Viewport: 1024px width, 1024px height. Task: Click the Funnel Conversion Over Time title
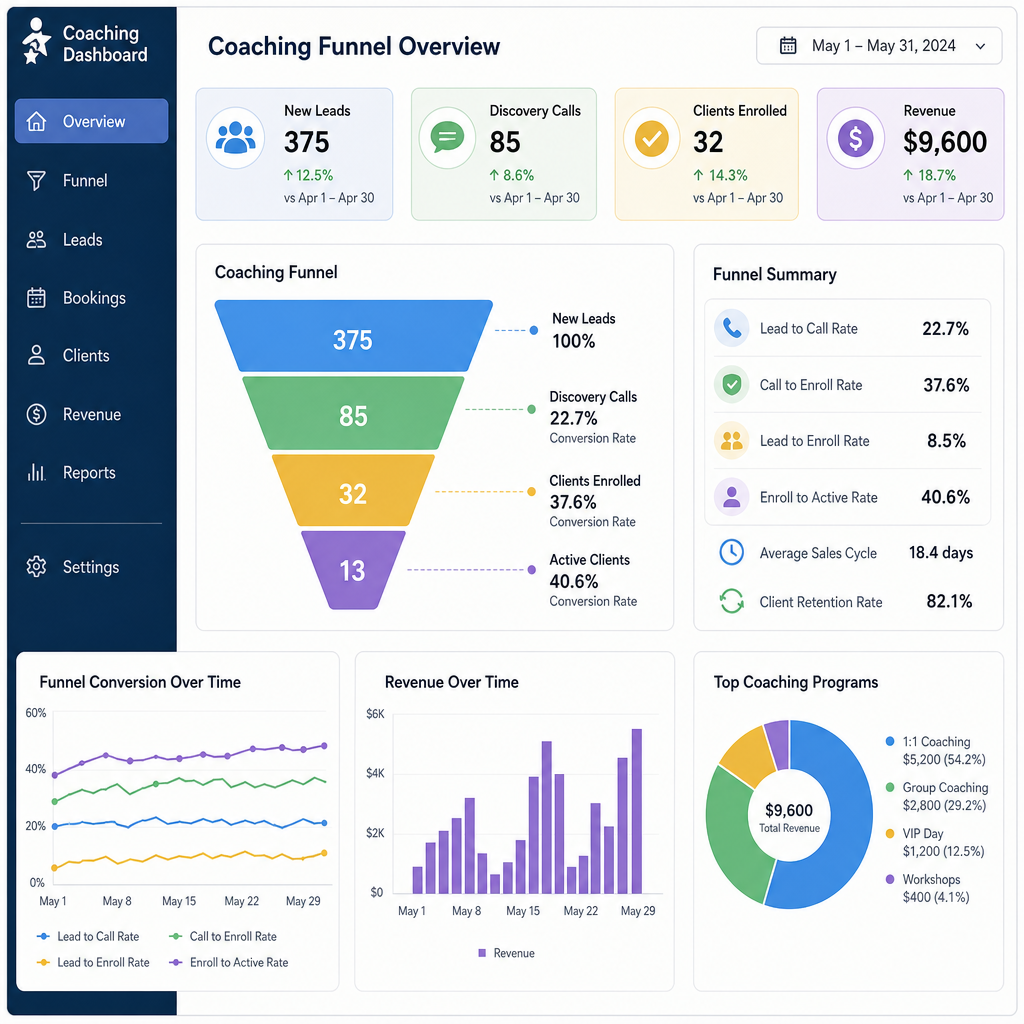(140, 682)
